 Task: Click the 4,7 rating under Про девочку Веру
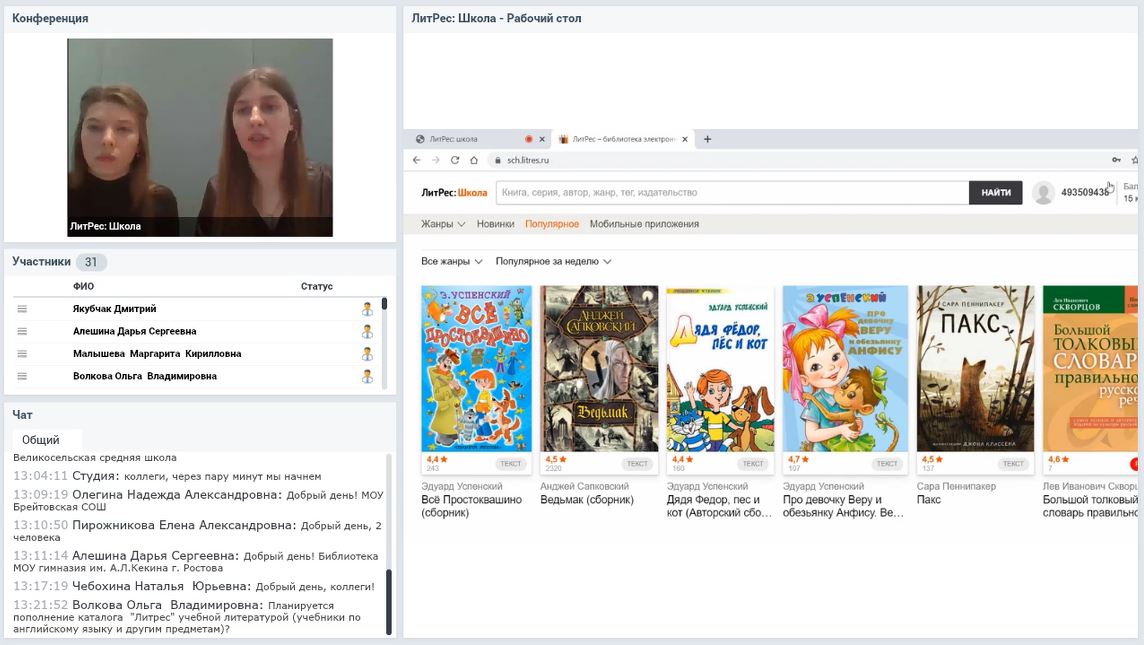pyautogui.click(x=798, y=460)
